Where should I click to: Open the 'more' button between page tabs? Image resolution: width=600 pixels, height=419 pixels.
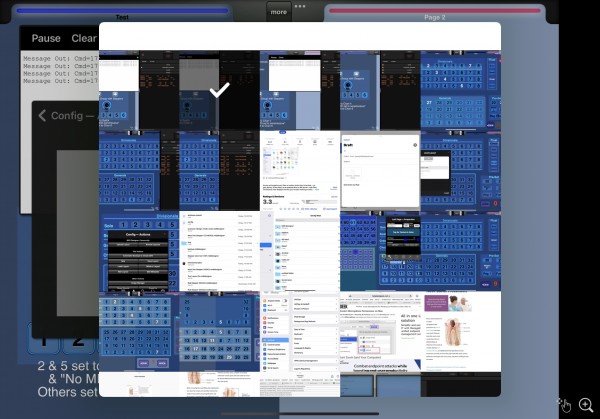pyautogui.click(x=279, y=12)
